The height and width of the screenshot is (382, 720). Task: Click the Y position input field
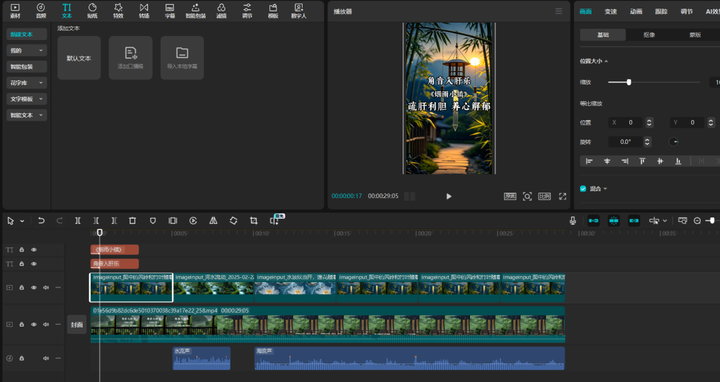click(x=687, y=123)
